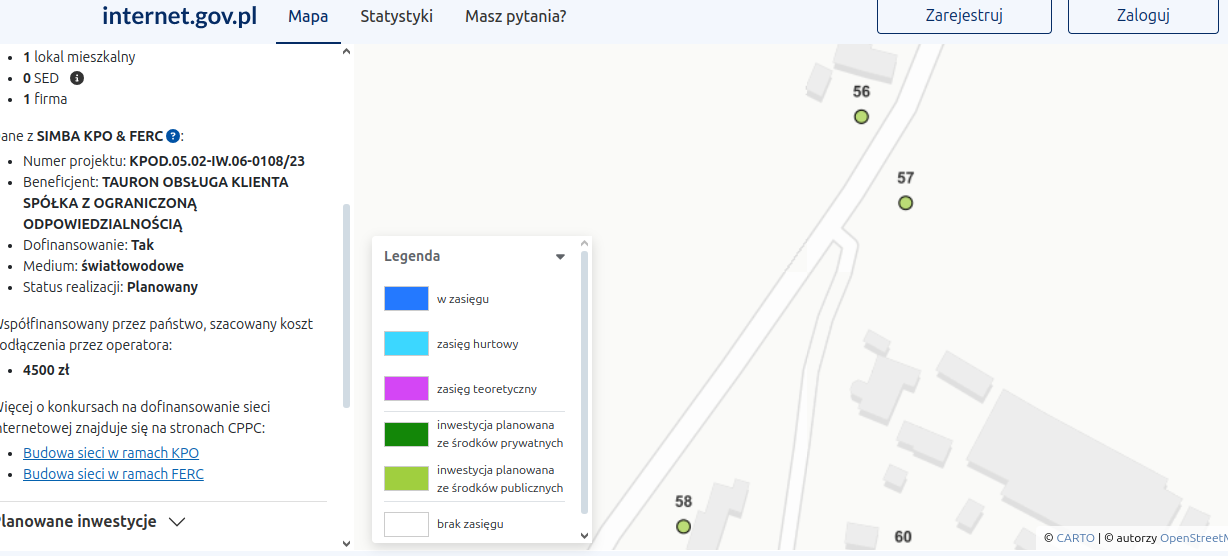Click the blue 'w zasięgu' legend swatch
Viewport: 1228px width, 556px height.
406,299
